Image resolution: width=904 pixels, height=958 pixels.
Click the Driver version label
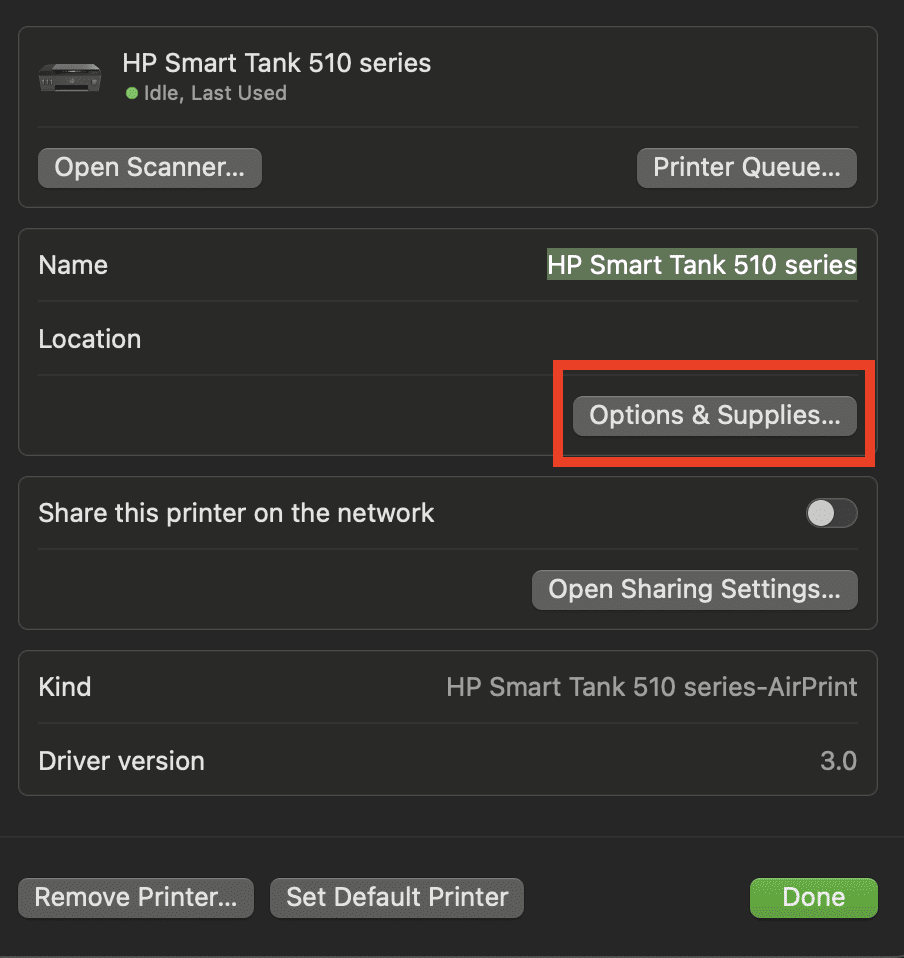pyautogui.click(x=121, y=761)
